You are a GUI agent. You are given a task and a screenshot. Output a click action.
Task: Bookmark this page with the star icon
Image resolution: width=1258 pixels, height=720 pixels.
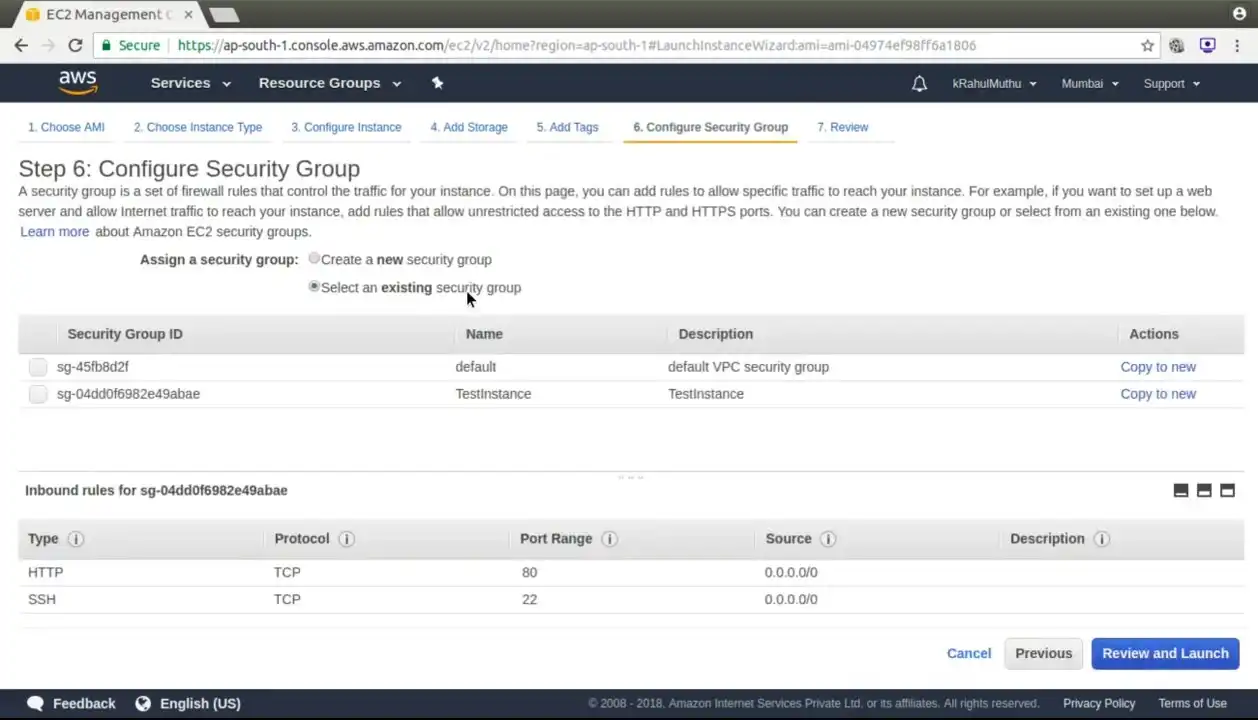pyautogui.click(x=1147, y=45)
